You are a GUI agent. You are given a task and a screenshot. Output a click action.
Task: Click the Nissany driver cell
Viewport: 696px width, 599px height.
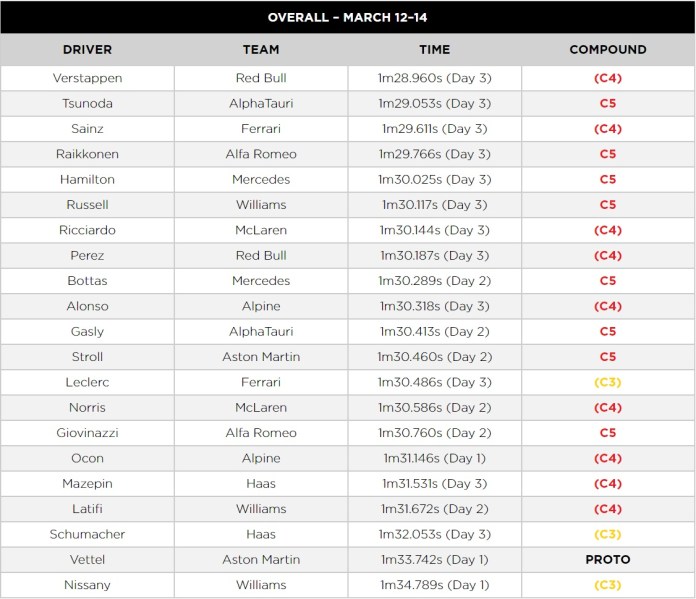87,585
